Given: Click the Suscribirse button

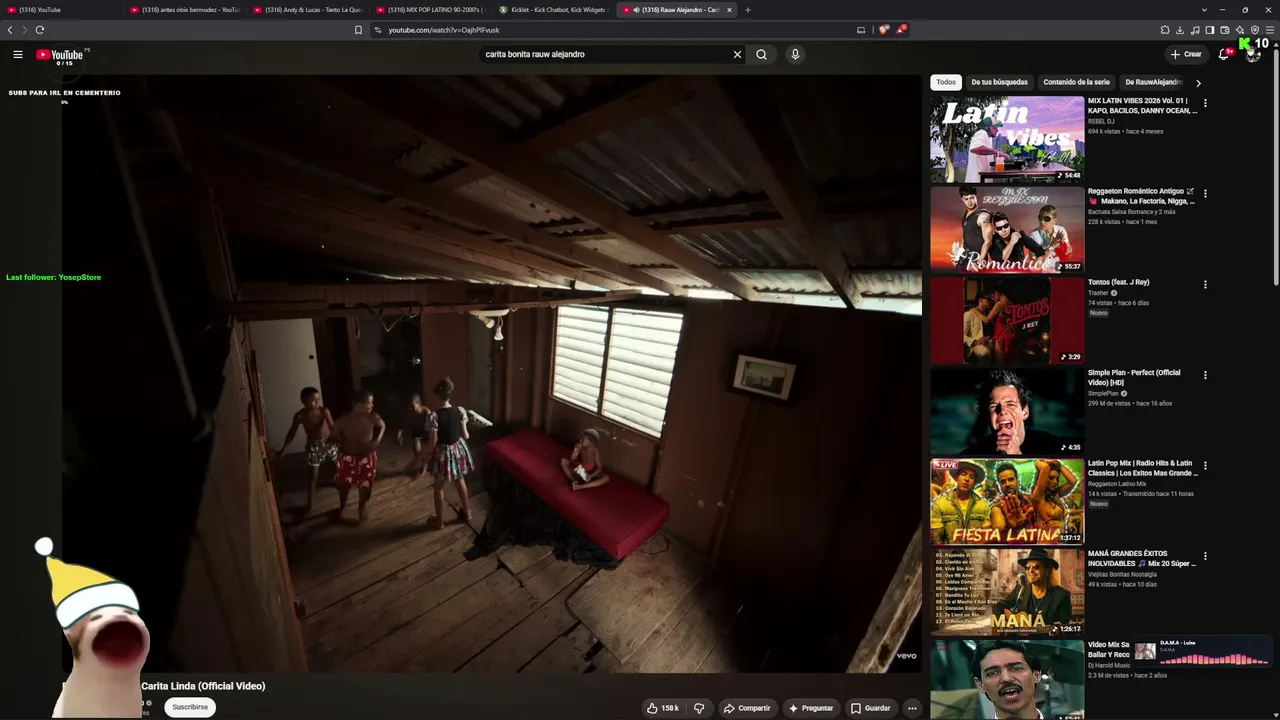Looking at the screenshot, I should (190, 707).
